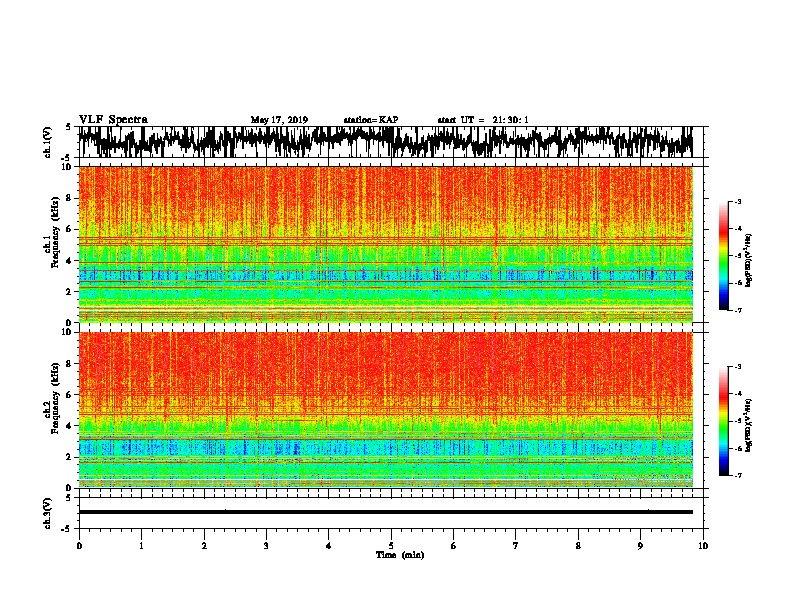The image size is (792, 612).
Task: Click the ch.1(V) waveform axis label
Action: (x=48, y=142)
